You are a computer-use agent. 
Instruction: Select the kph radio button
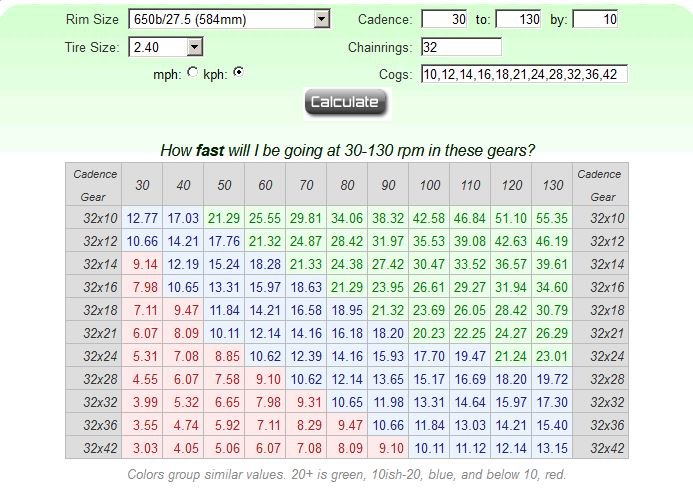[238, 72]
